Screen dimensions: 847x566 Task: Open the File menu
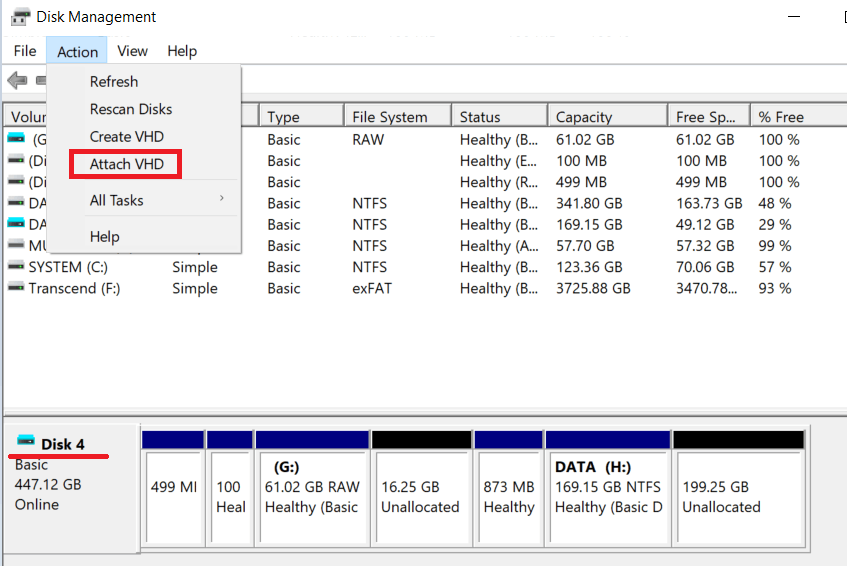point(25,51)
